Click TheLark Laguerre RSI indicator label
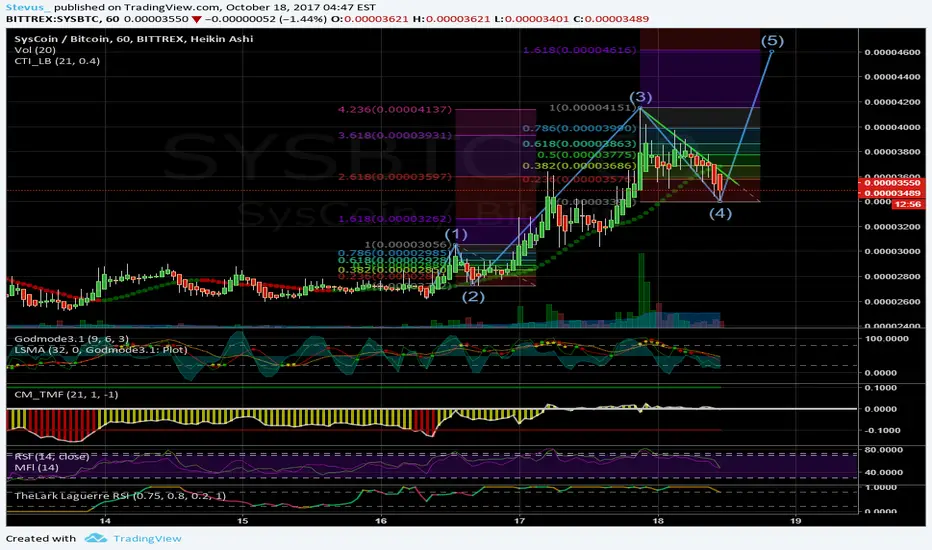Viewport: 932px width, 550px height. tap(120, 495)
